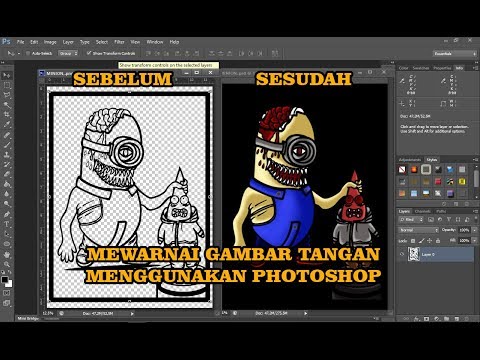Viewport: 480px width, 360px height.
Task: Open the Window menu
Action: click(155, 42)
